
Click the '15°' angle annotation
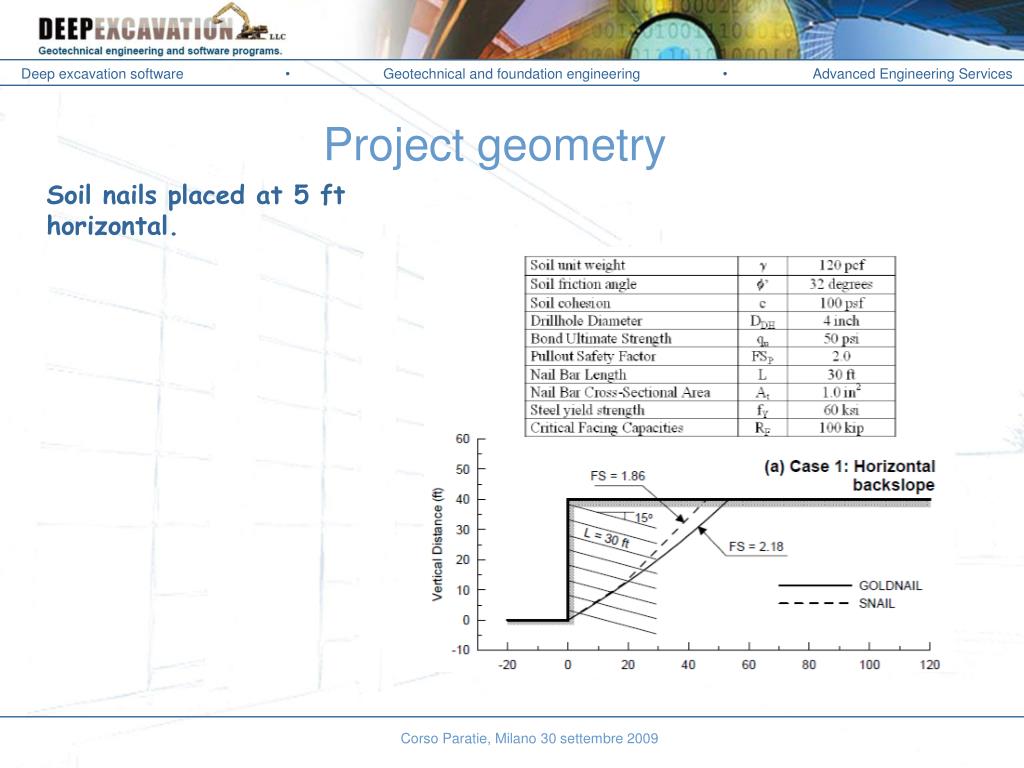(x=643, y=518)
